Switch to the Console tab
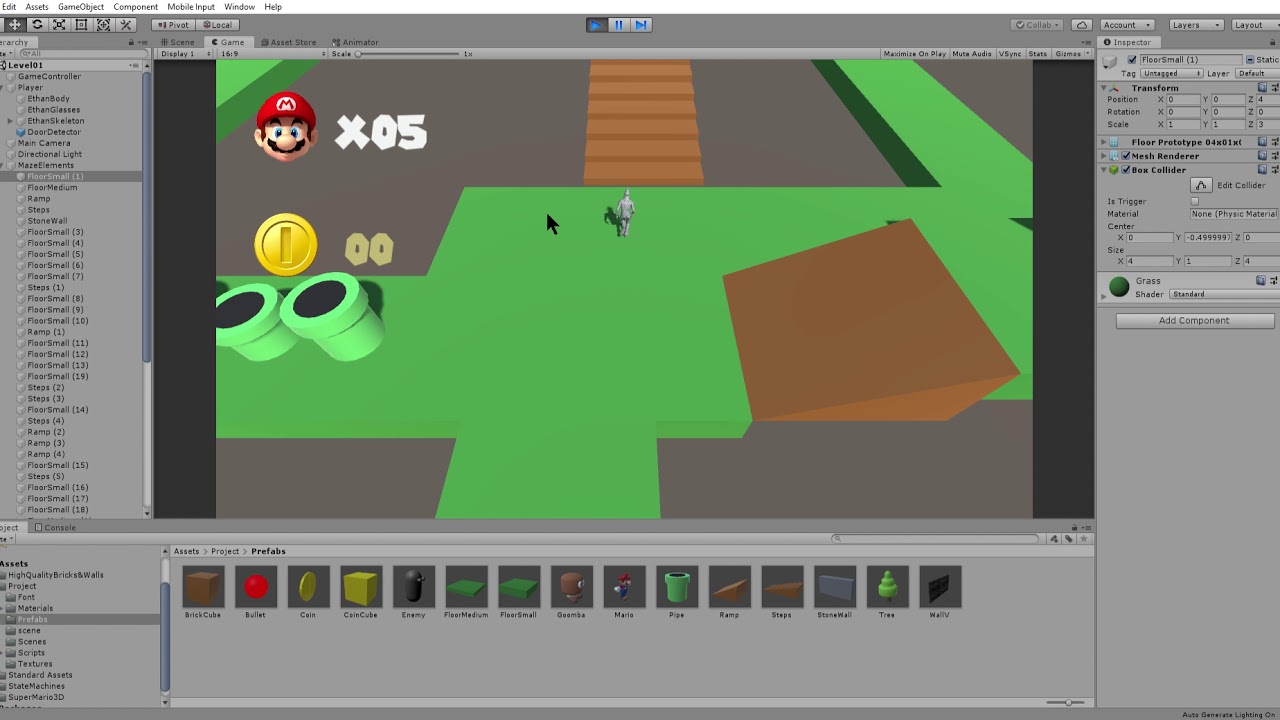This screenshot has width=1280, height=720. click(x=55, y=527)
